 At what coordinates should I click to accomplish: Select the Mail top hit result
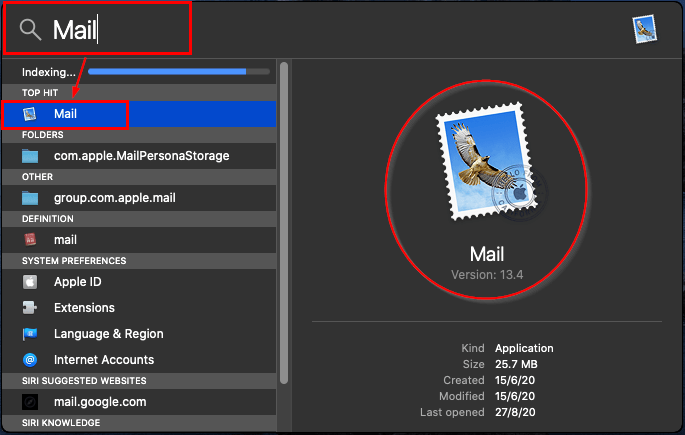[x=139, y=114]
